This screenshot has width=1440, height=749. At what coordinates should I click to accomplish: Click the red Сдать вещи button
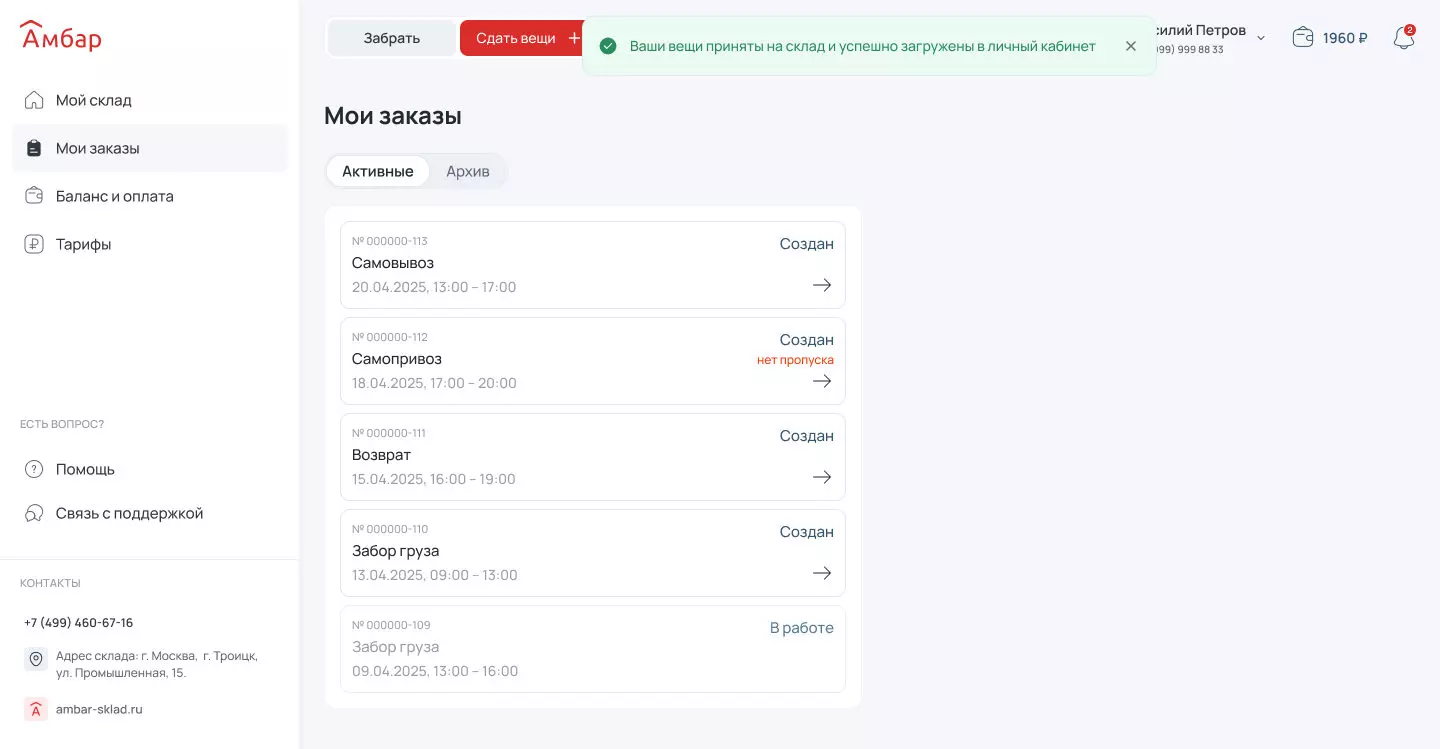tap(522, 38)
